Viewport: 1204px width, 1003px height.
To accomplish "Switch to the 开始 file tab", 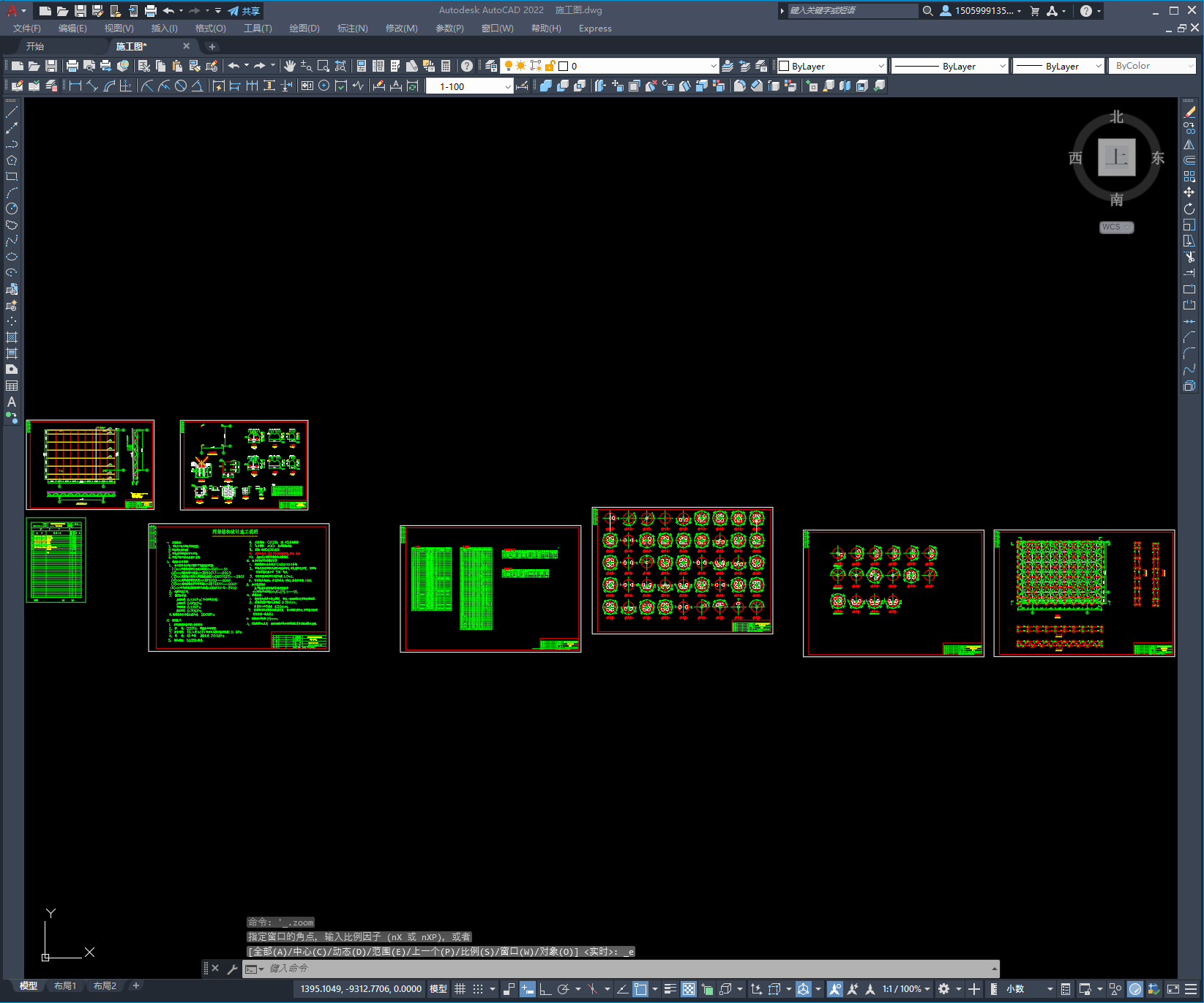I will tap(35, 46).
